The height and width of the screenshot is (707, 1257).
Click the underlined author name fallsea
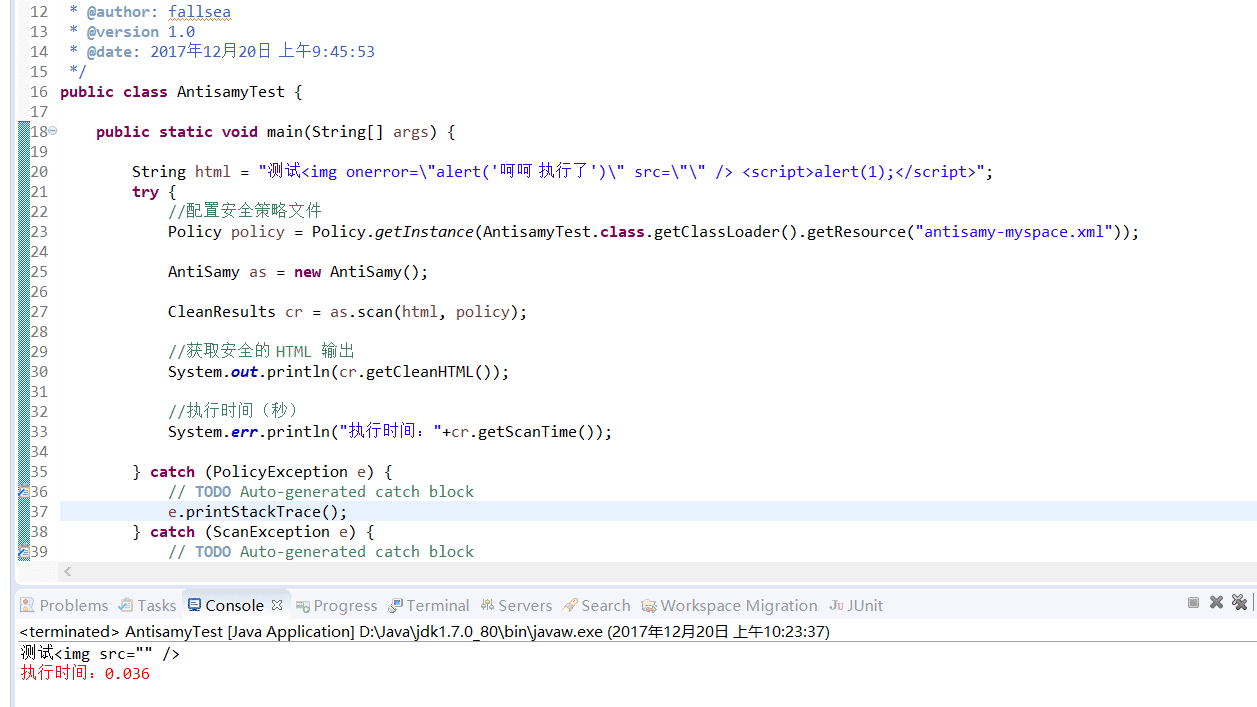[x=199, y=12]
